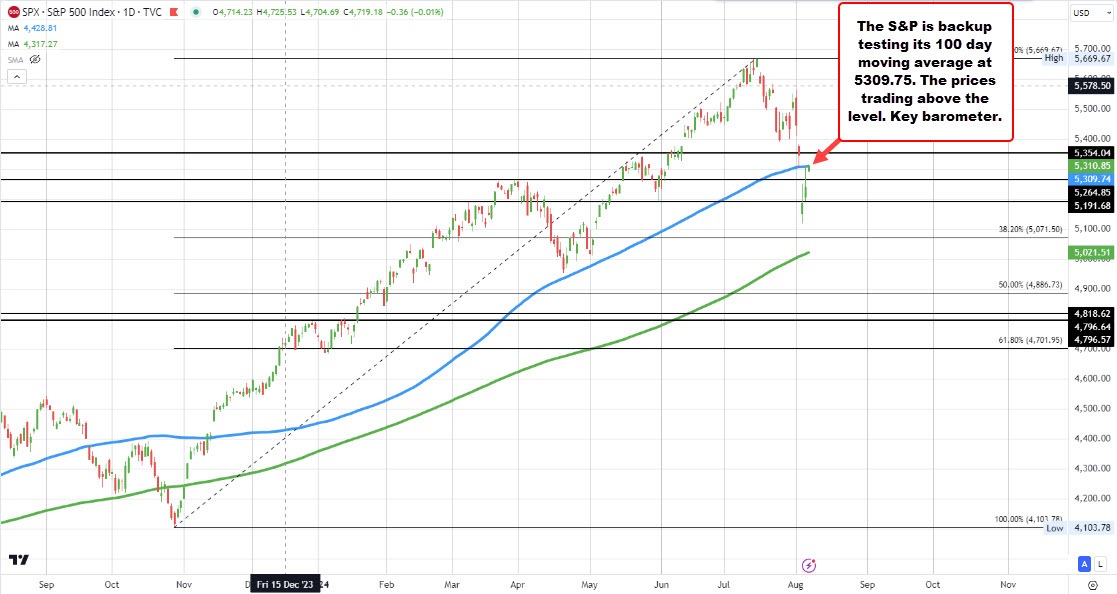Open the purple lightning alerts icon
Image resolution: width=1117 pixels, height=594 pixels.
pyautogui.click(x=809, y=564)
